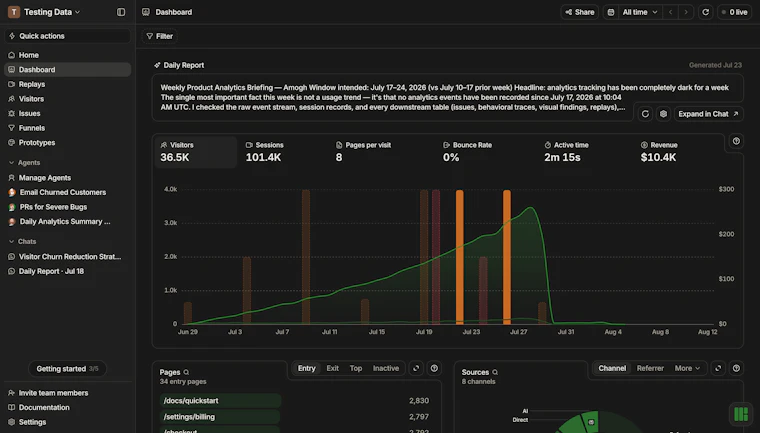Switch Pages panel to Top tab
This screenshot has height=433, width=760.
[356, 369]
